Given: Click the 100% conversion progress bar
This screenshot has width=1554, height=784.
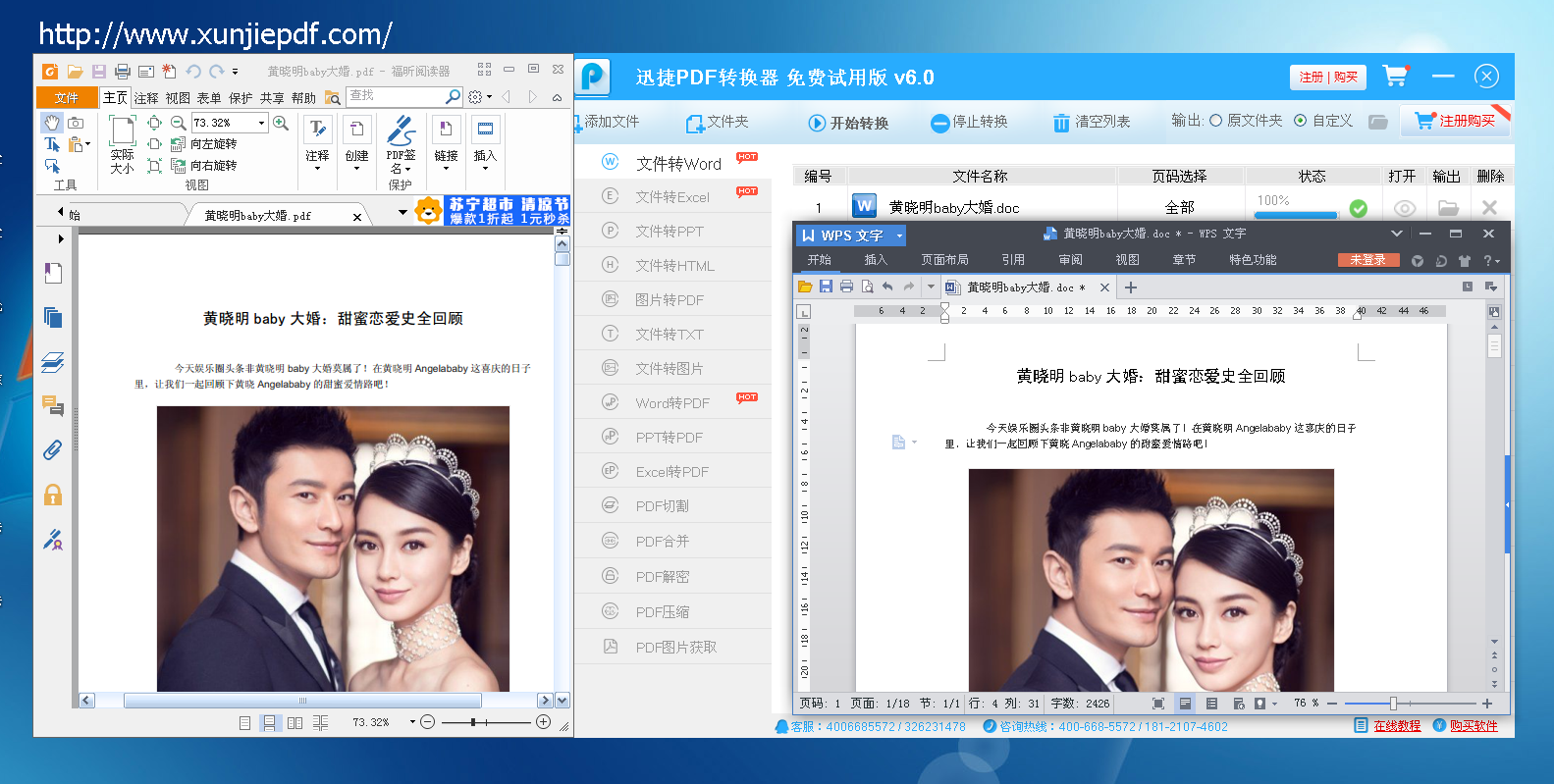Looking at the screenshot, I should (x=1297, y=215).
